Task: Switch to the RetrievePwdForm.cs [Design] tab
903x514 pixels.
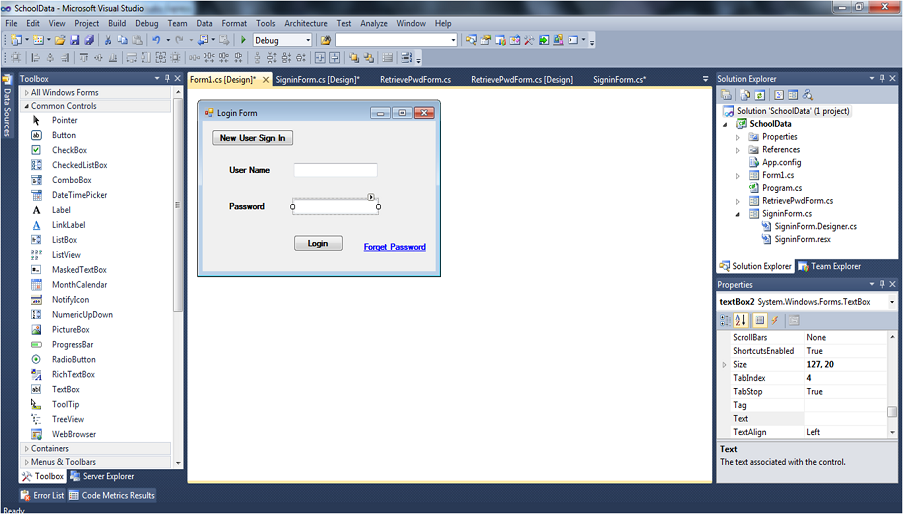Action: 522,79
